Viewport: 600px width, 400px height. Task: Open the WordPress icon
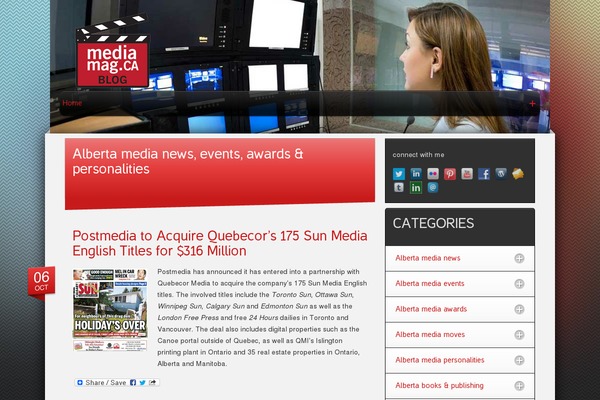pyautogui.click(x=501, y=174)
